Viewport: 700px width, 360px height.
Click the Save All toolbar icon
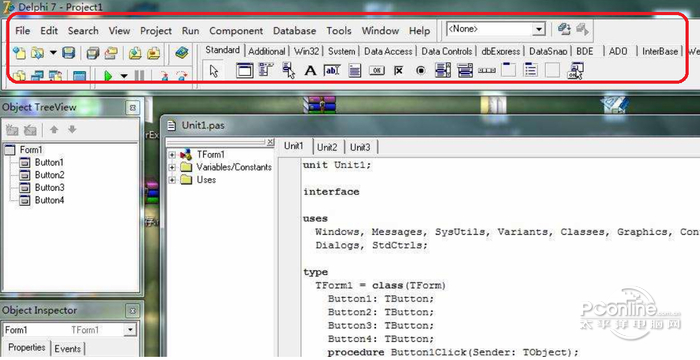92,53
